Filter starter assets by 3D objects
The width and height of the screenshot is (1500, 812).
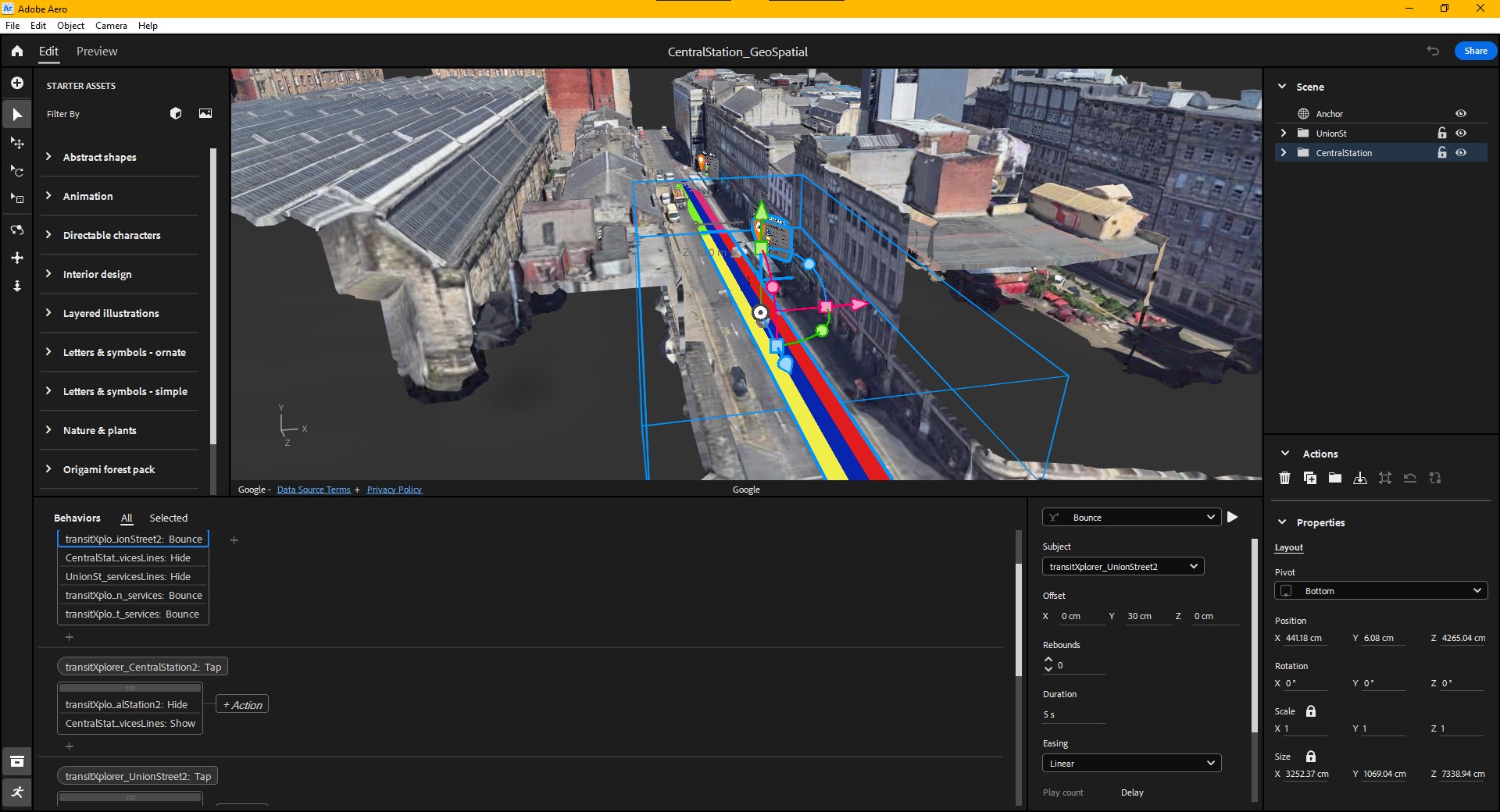(x=176, y=113)
